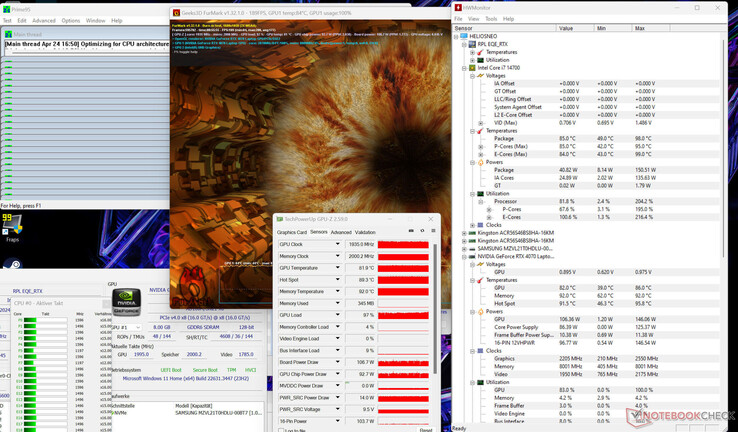Click the GPU-Z refresh icon

[422, 231]
